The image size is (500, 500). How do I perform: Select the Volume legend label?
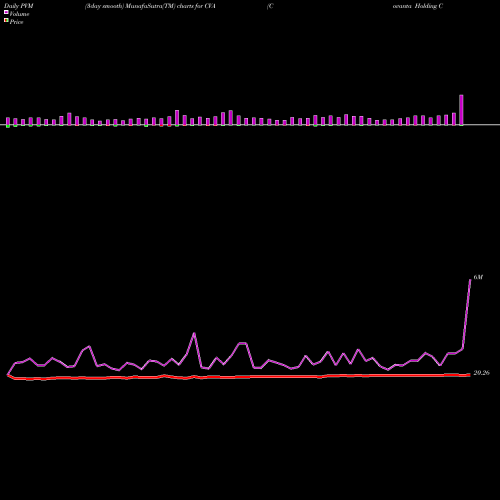(19, 14)
